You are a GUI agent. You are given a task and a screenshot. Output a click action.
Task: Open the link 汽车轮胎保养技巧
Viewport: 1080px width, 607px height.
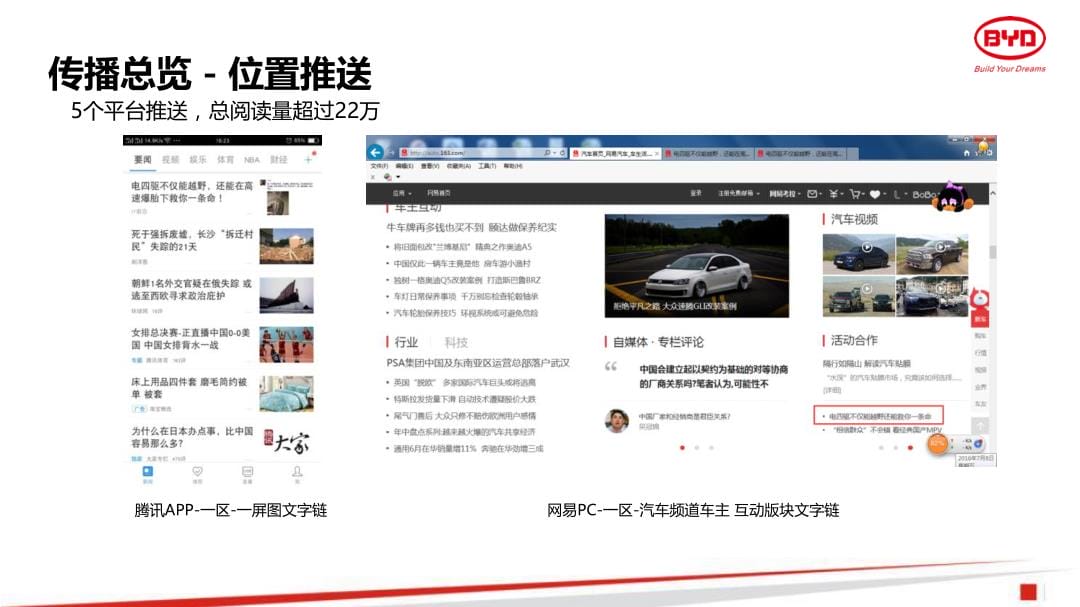click(x=466, y=313)
